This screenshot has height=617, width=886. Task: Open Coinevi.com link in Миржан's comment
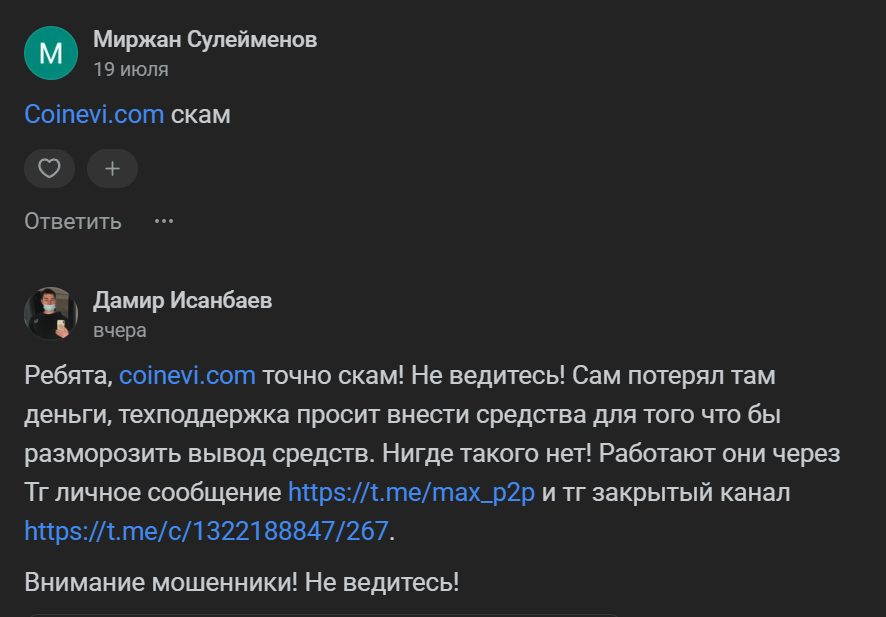(94, 114)
